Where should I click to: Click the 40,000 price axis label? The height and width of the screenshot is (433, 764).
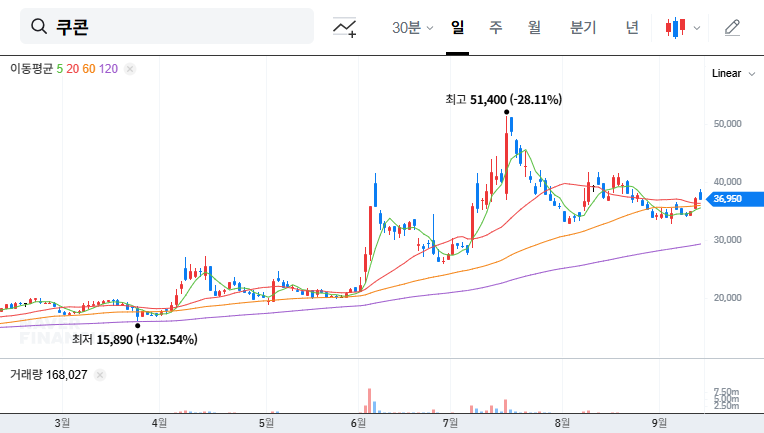[x=727, y=182]
